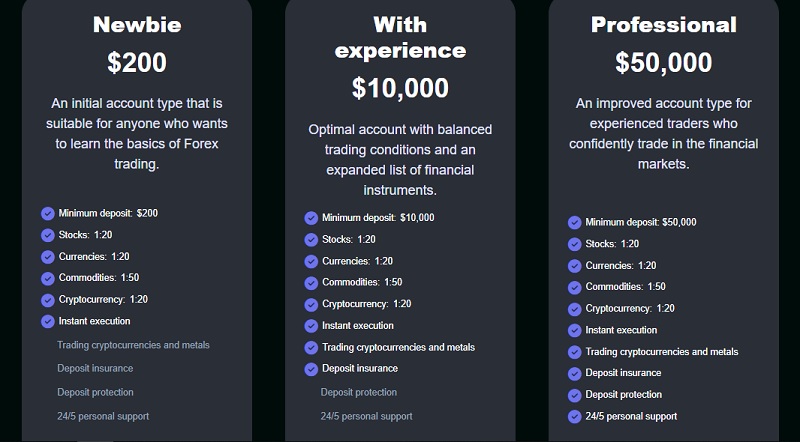Click the checkmark next to Professional Cryptocurrency 1:20
Image resolution: width=800 pixels, height=442 pixels.
point(574,309)
